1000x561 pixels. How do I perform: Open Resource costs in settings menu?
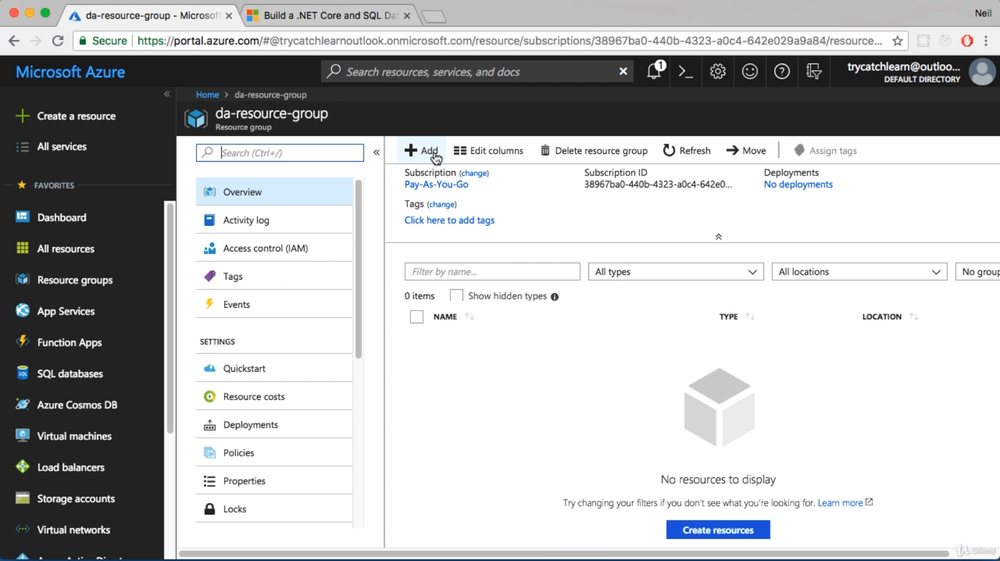[x=254, y=397]
